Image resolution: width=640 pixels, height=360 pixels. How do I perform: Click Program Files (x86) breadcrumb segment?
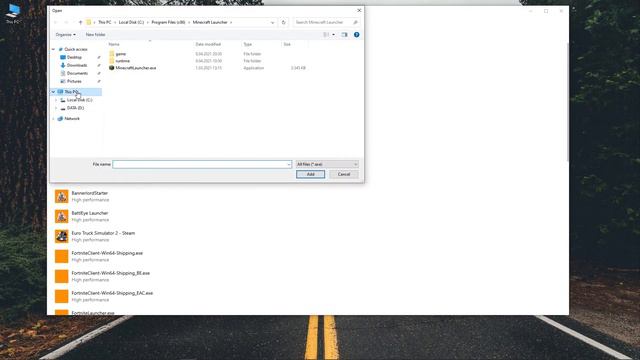click(168, 22)
